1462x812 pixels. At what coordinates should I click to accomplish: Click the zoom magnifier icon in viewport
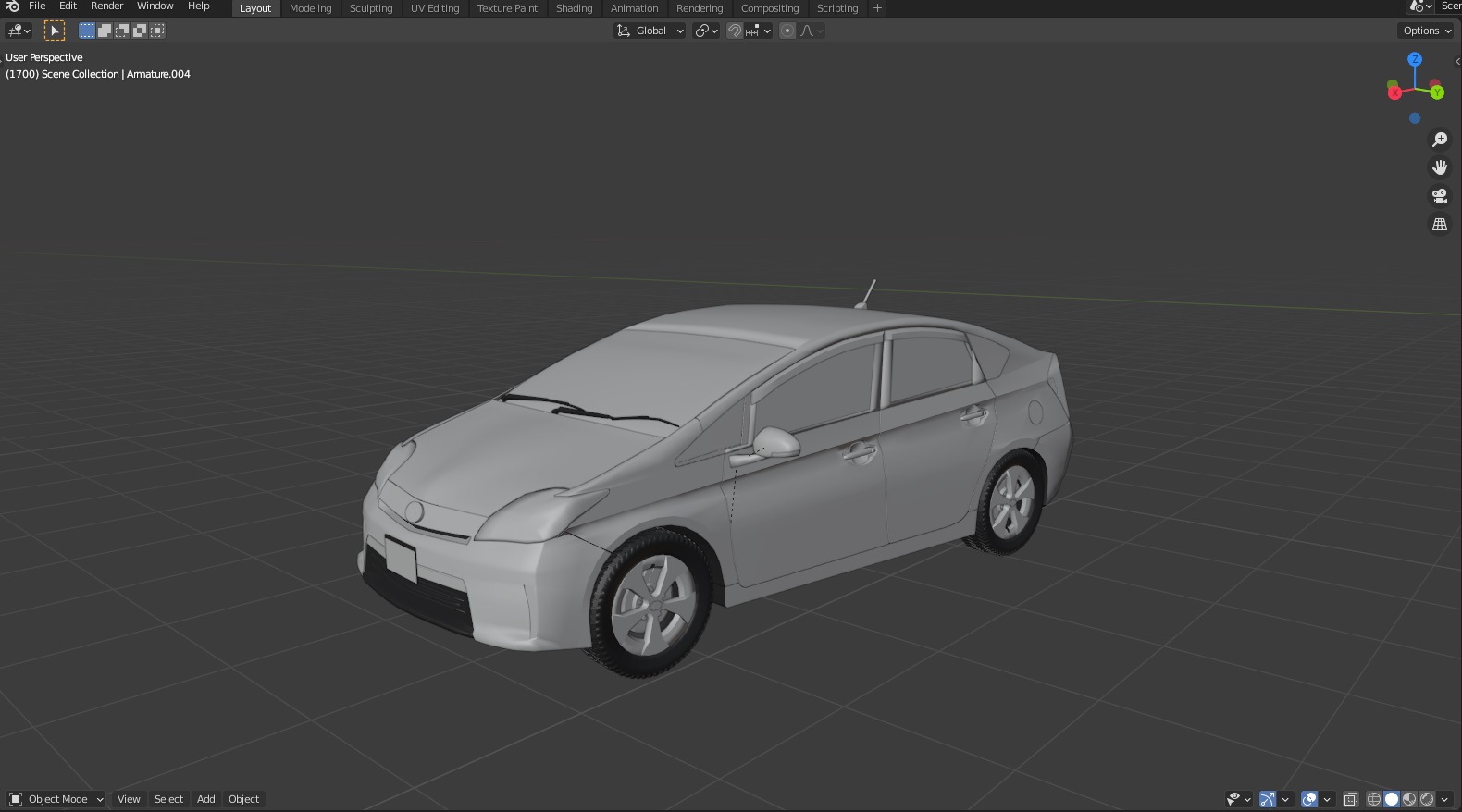[1440, 140]
